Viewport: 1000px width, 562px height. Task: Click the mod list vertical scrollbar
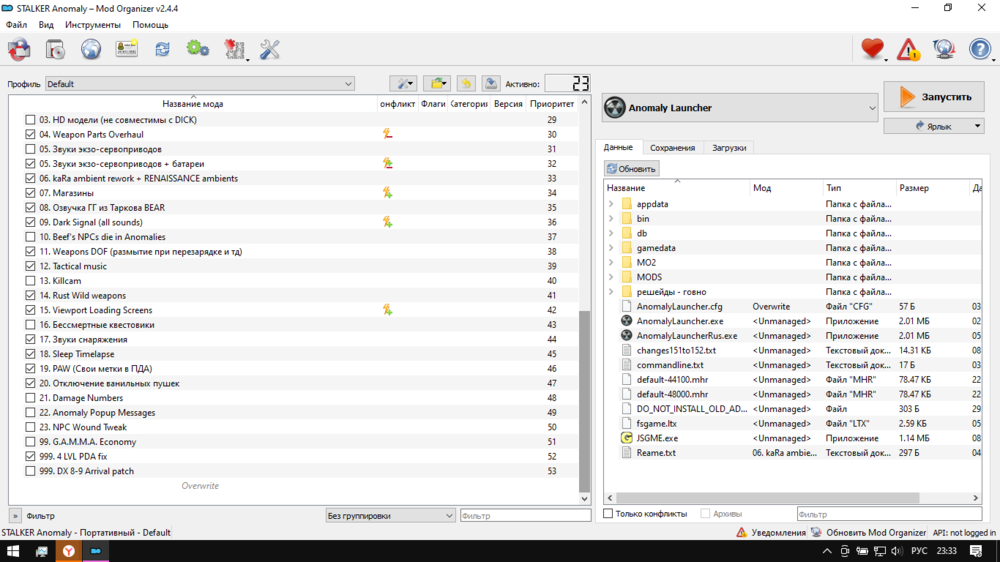tap(585, 400)
